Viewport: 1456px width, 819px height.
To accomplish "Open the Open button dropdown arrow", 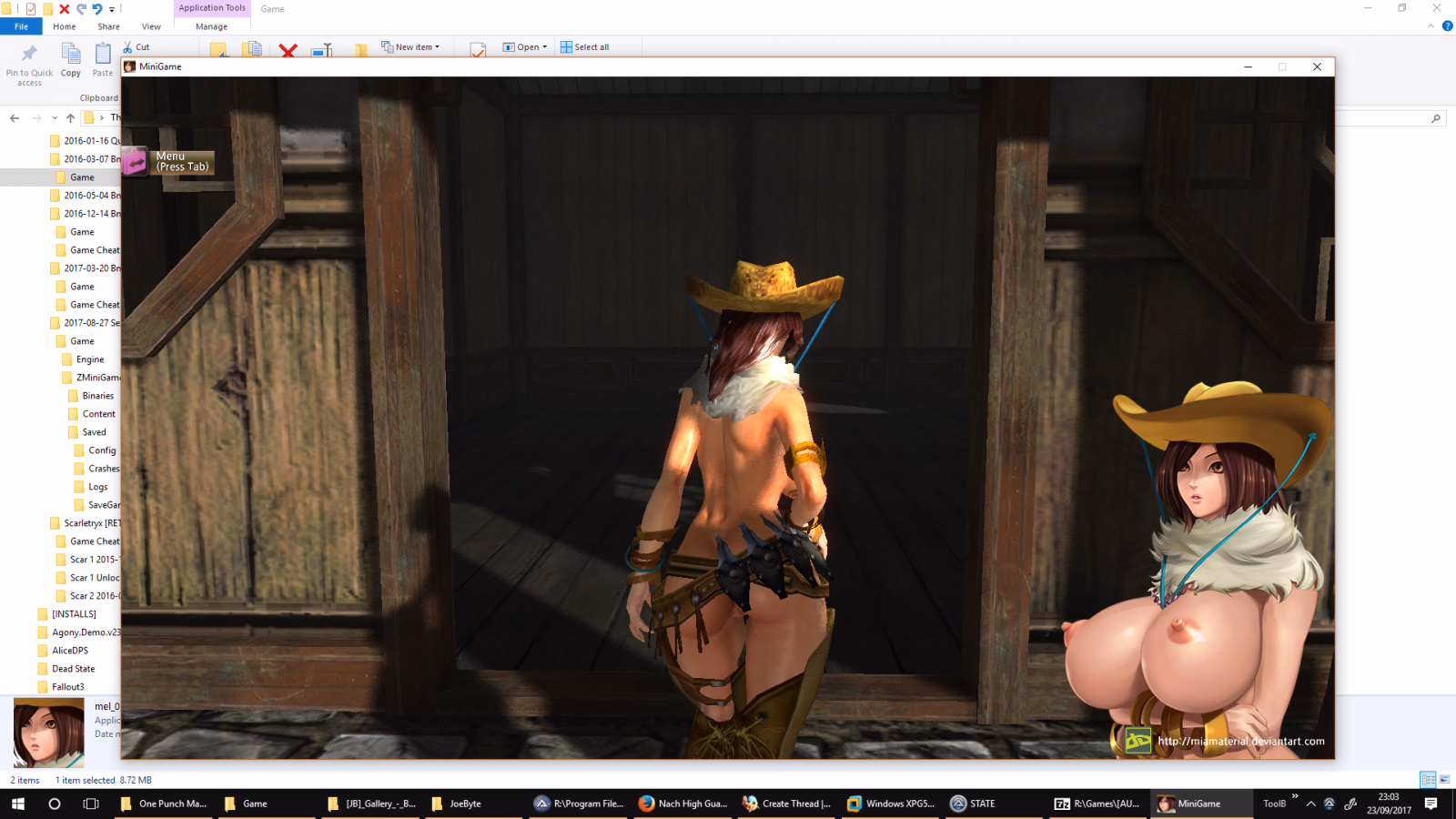I will (544, 47).
